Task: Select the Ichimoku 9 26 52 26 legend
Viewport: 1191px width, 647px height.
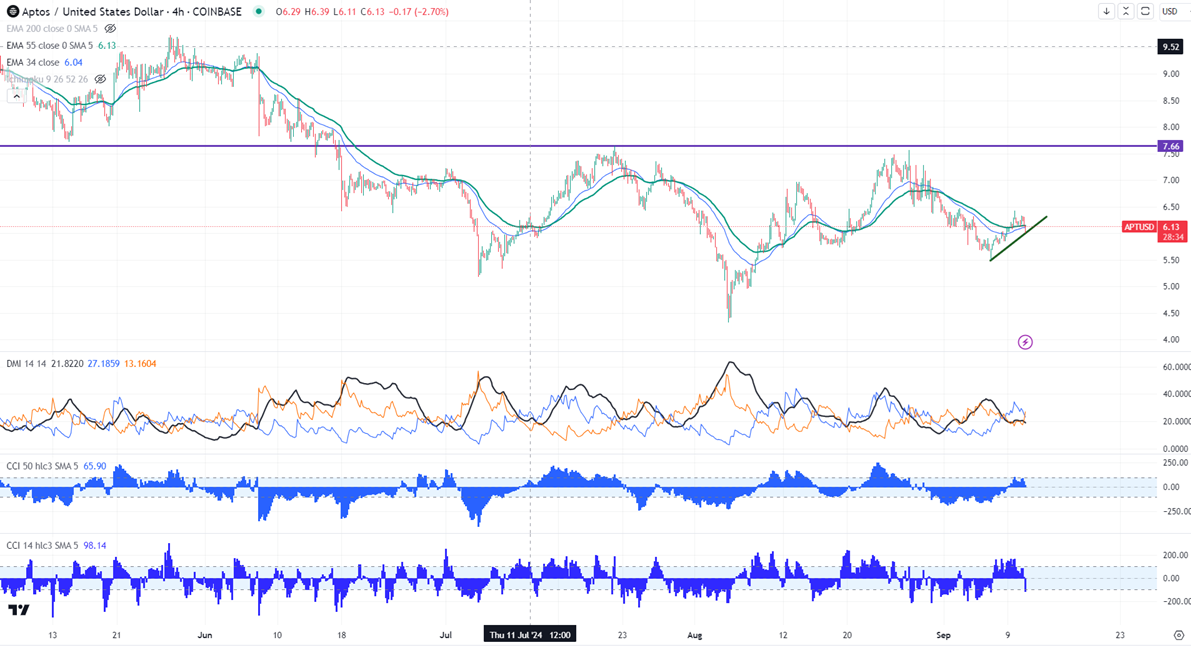Action: [x=47, y=79]
